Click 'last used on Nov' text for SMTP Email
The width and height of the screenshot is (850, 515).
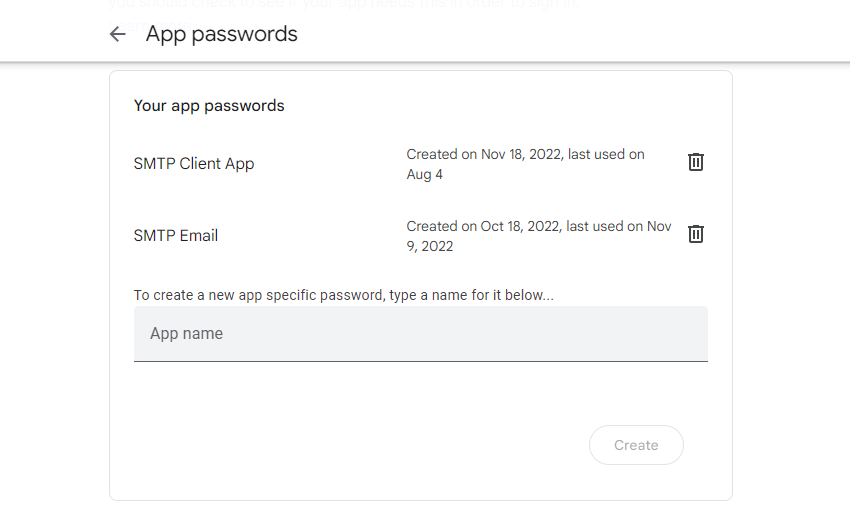point(619,226)
